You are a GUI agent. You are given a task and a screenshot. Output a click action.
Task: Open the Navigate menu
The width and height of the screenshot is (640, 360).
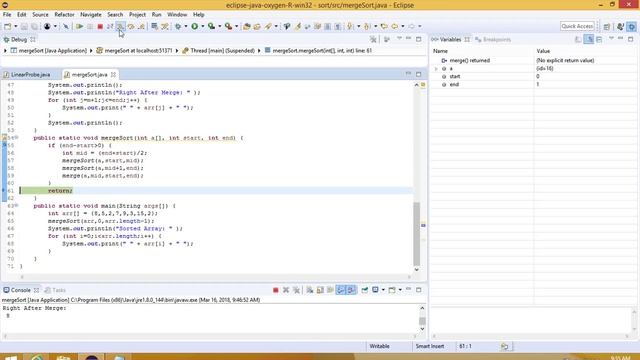91,15
